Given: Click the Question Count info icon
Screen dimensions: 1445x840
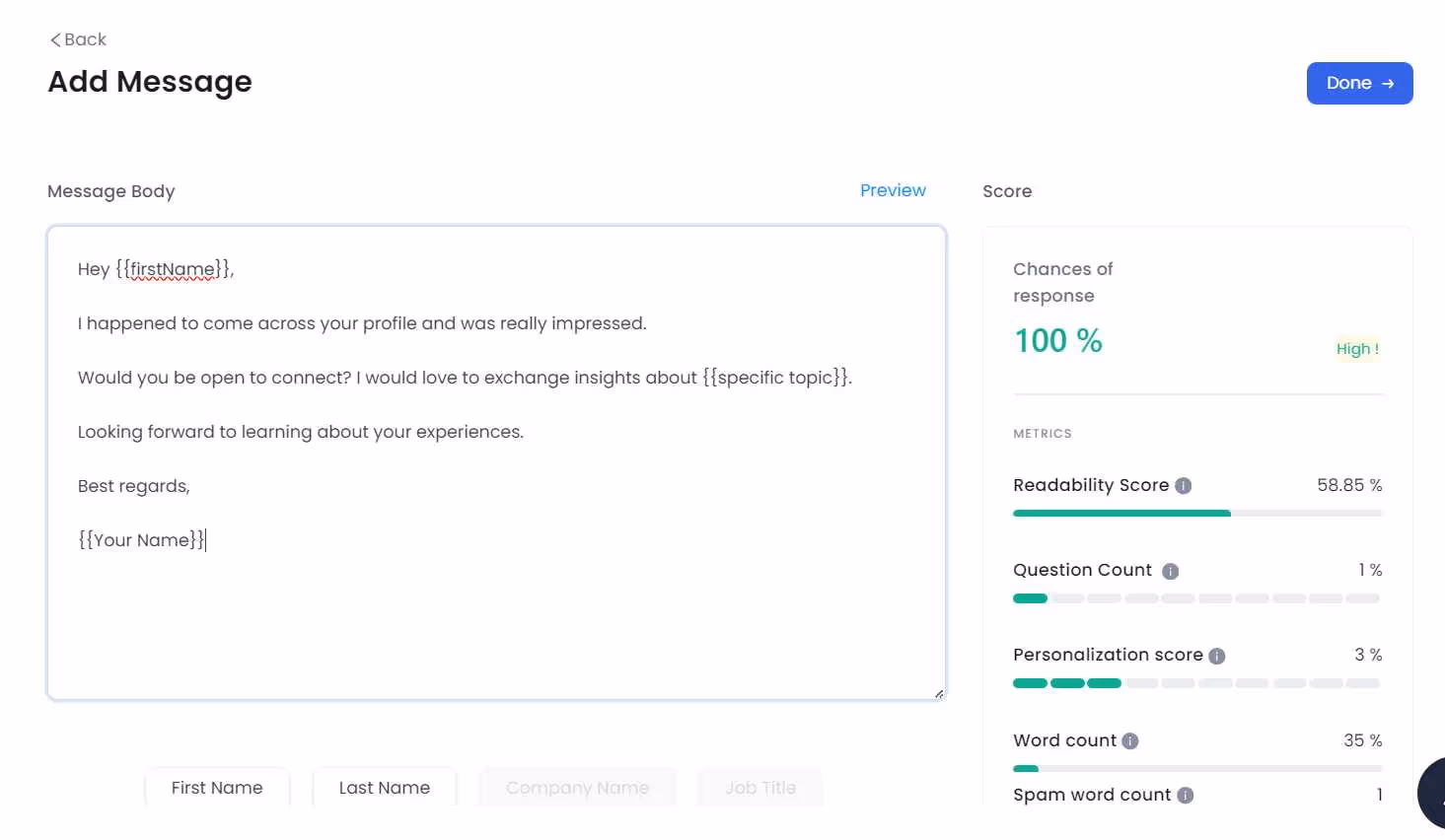Looking at the screenshot, I should click(x=1170, y=571).
